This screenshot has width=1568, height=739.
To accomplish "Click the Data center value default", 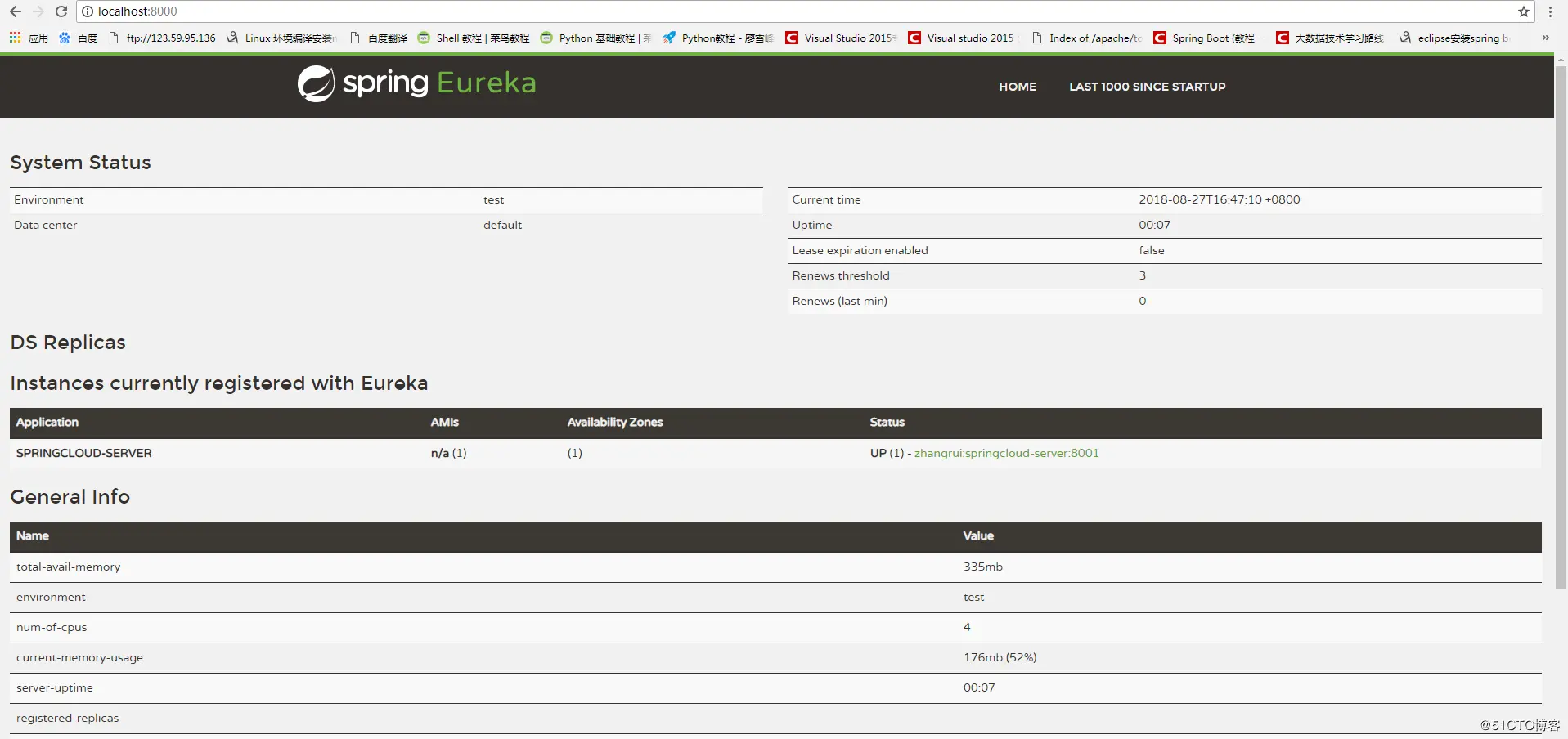I will pos(502,225).
